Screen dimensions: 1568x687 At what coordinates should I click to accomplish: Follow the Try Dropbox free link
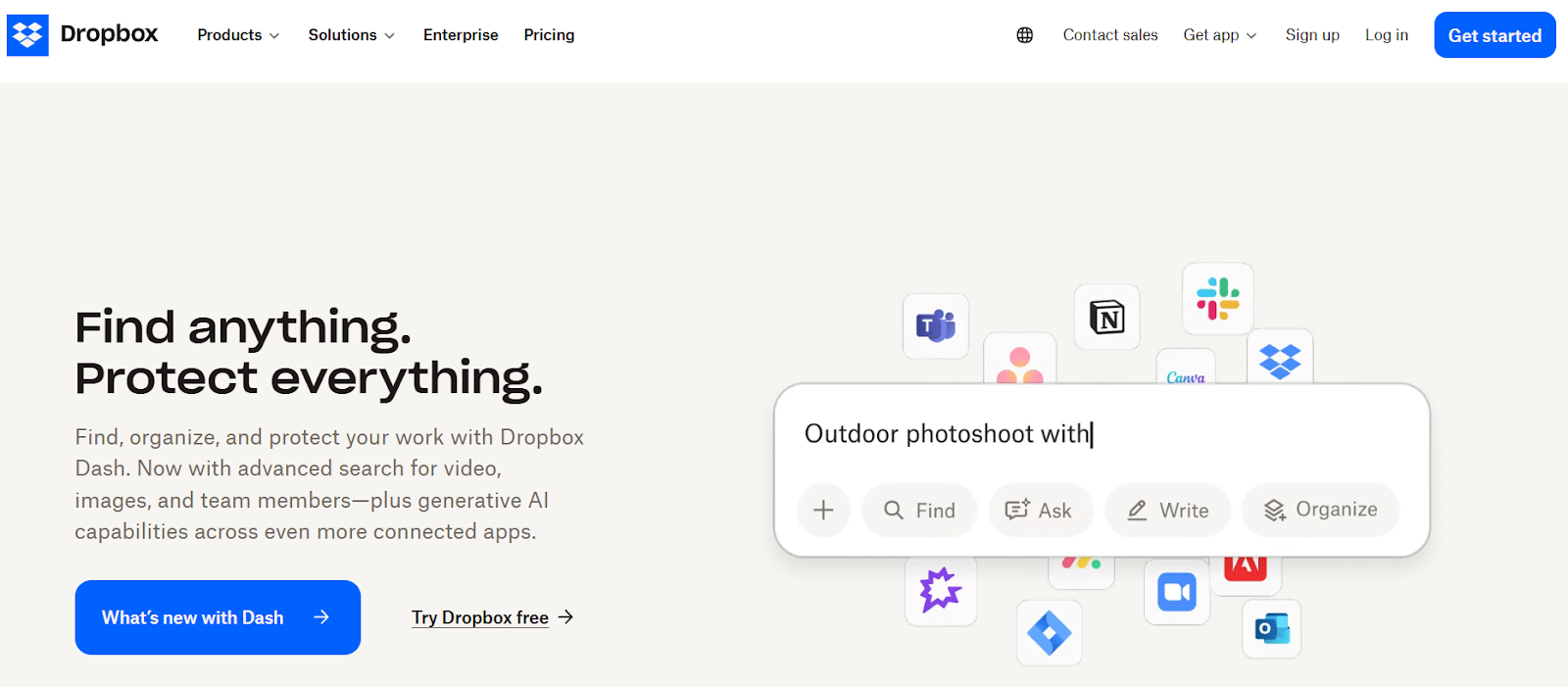point(492,617)
